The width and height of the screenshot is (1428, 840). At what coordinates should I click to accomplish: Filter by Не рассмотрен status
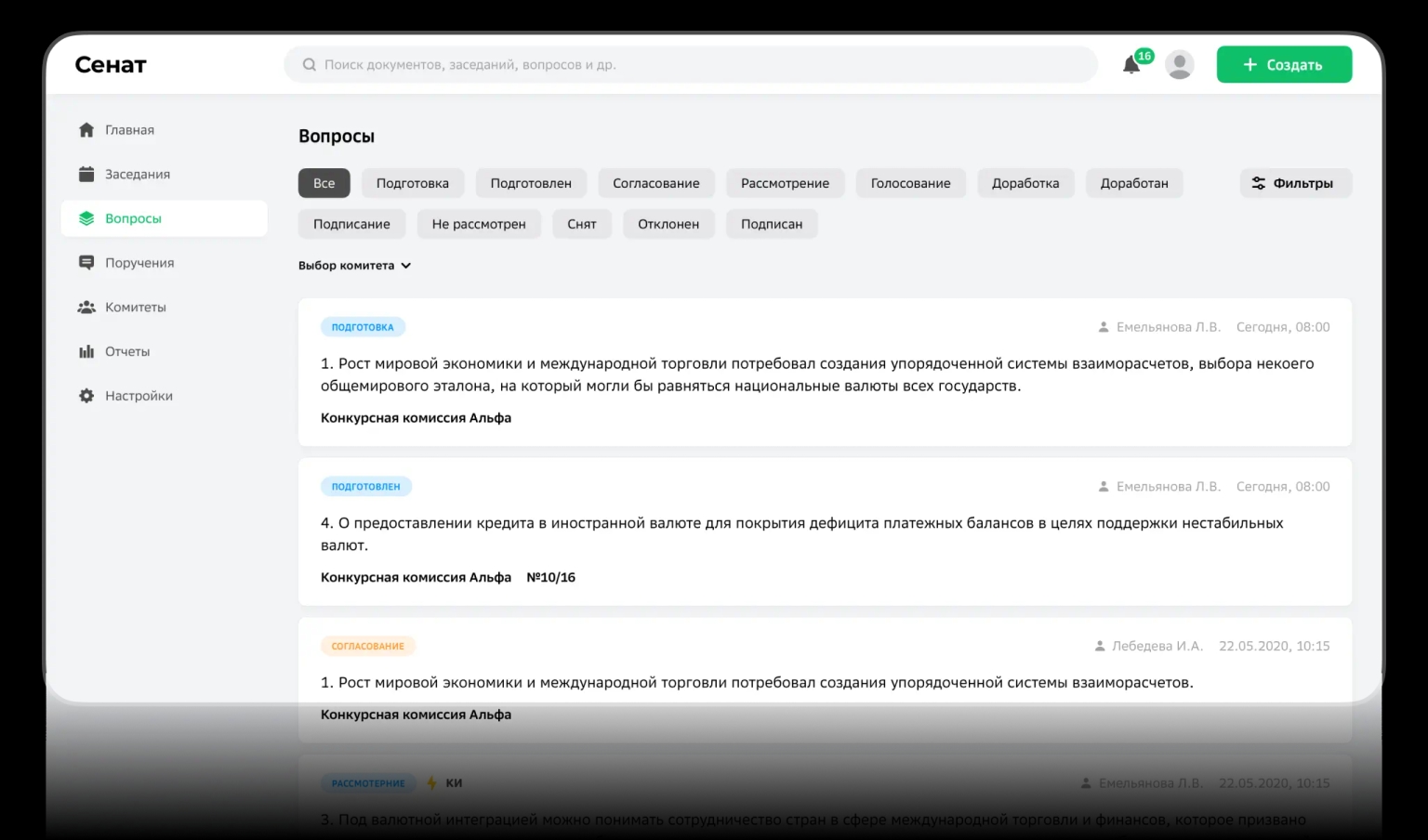point(479,224)
